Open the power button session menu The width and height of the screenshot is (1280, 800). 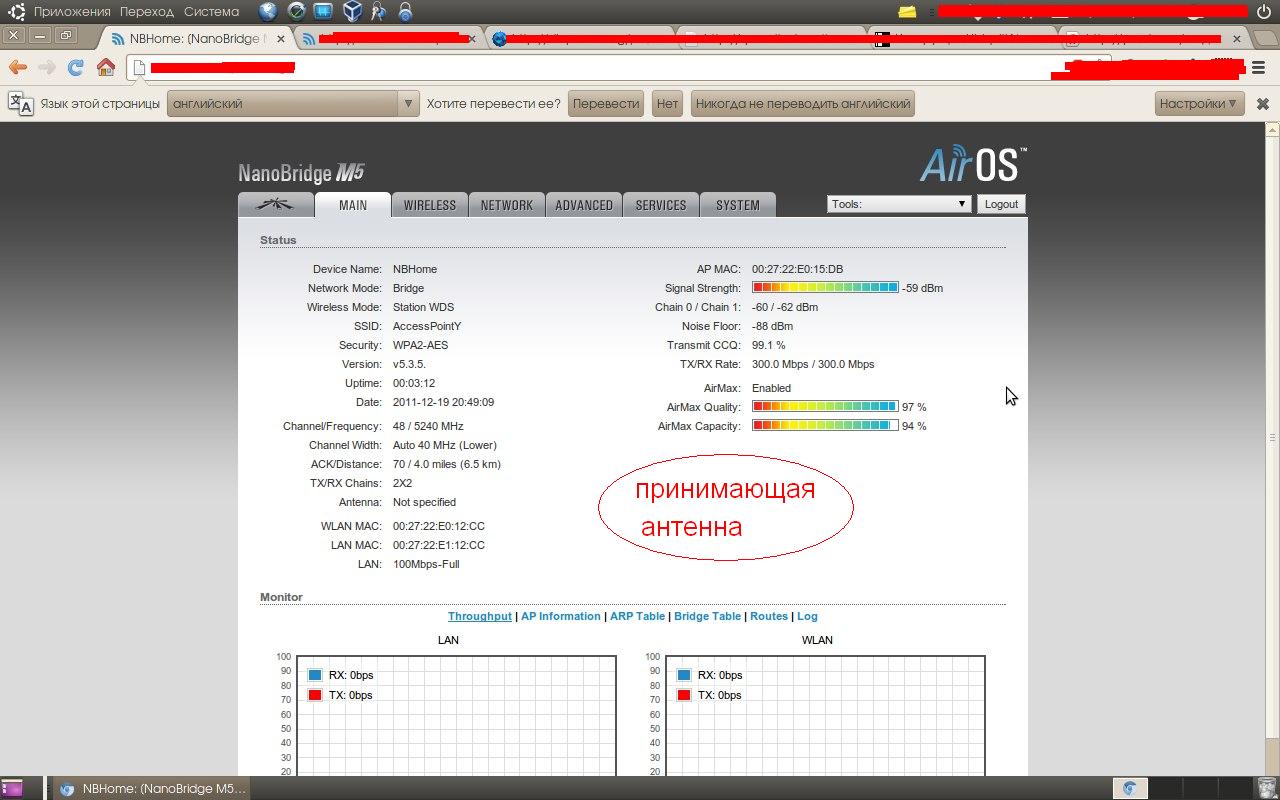pyautogui.click(x=1263, y=12)
